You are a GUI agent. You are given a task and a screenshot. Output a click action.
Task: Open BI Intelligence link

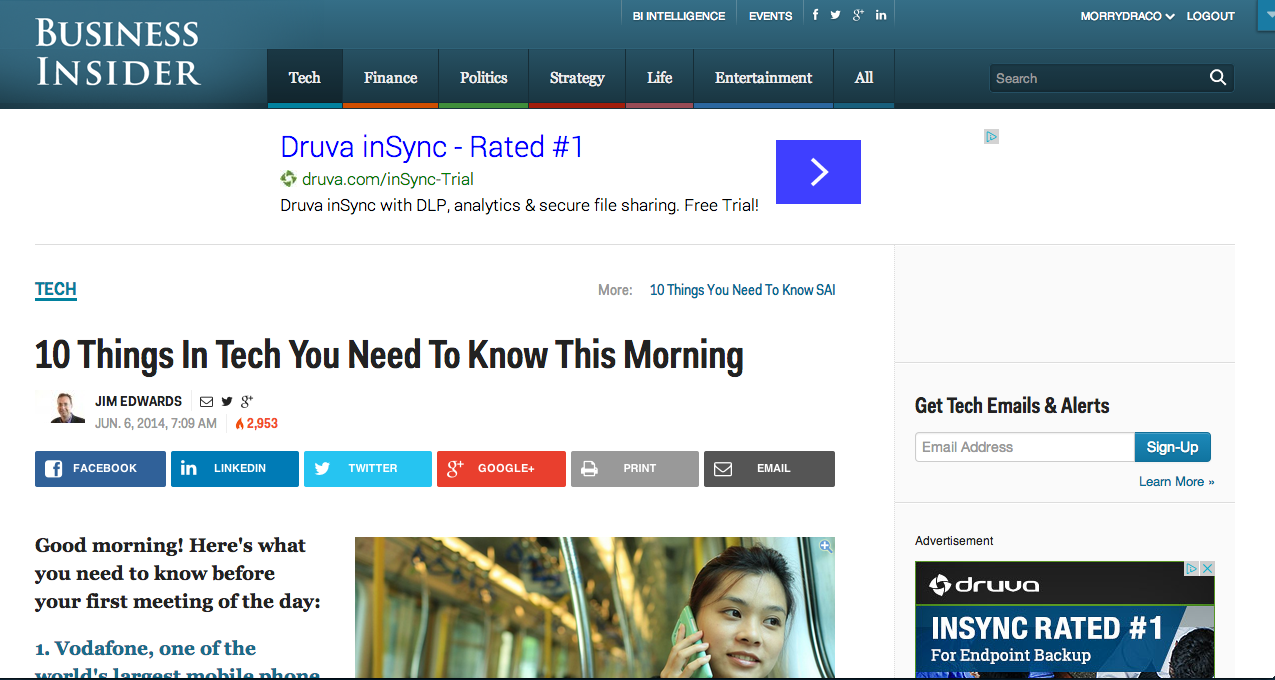(x=679, y=16)
